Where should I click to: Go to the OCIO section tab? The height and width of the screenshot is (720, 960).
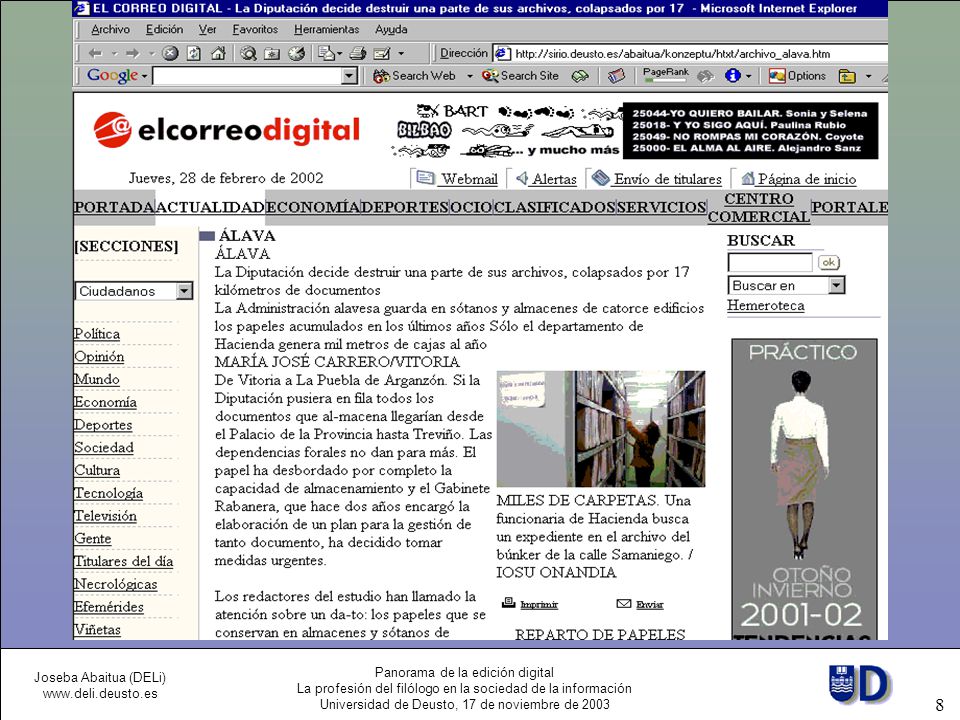point(471,207)
